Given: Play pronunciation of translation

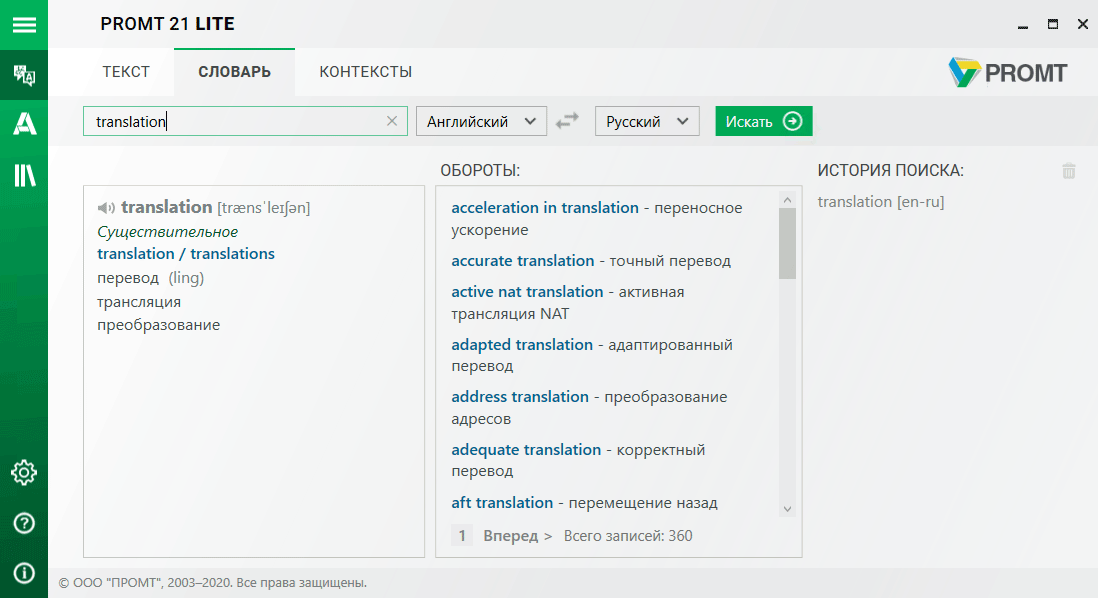Looking at the screenshot, I should (106, 208).
